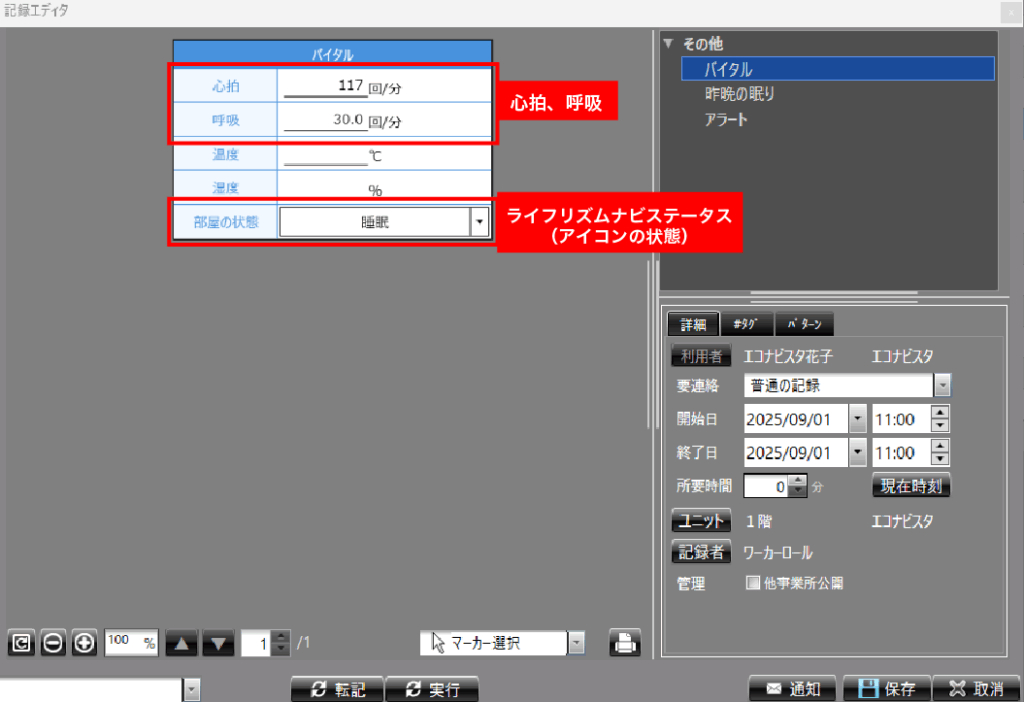Cancel editing with 取消 button
Image resolution: width=1024 pixels, height=702 pixels.
[977, 689]
